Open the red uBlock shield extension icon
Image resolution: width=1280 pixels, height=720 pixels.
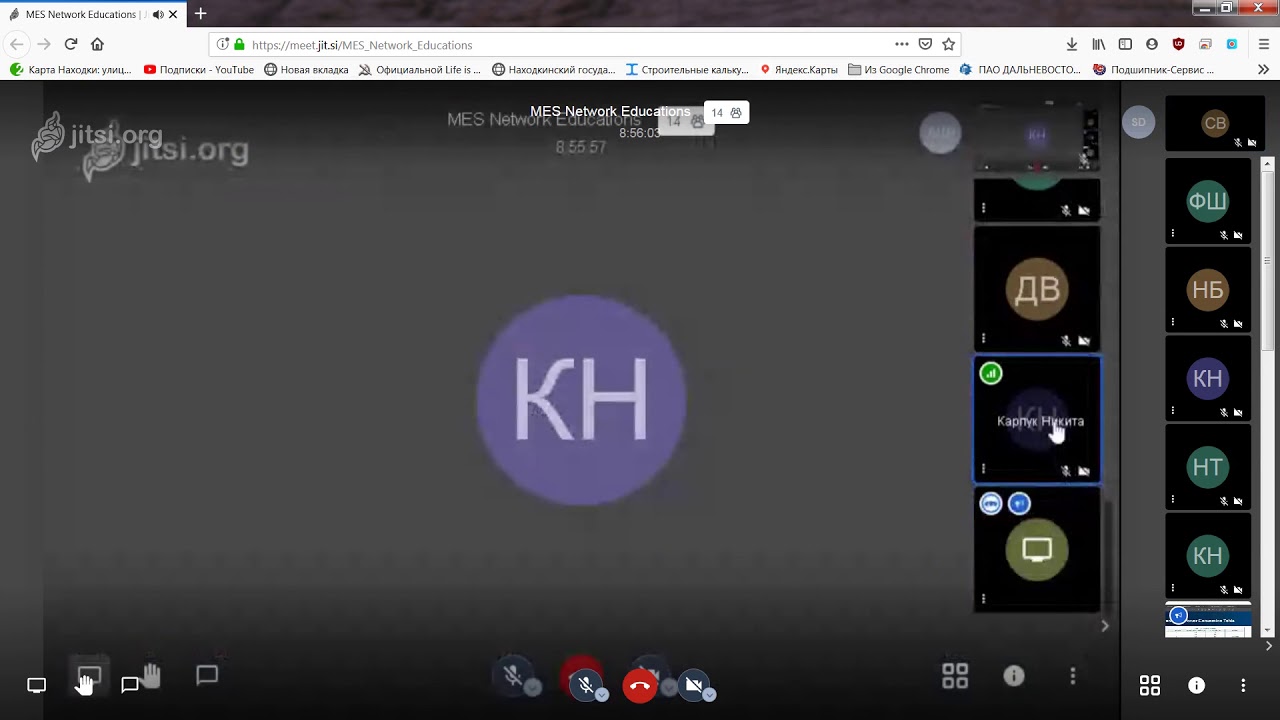pos(1179,44)
